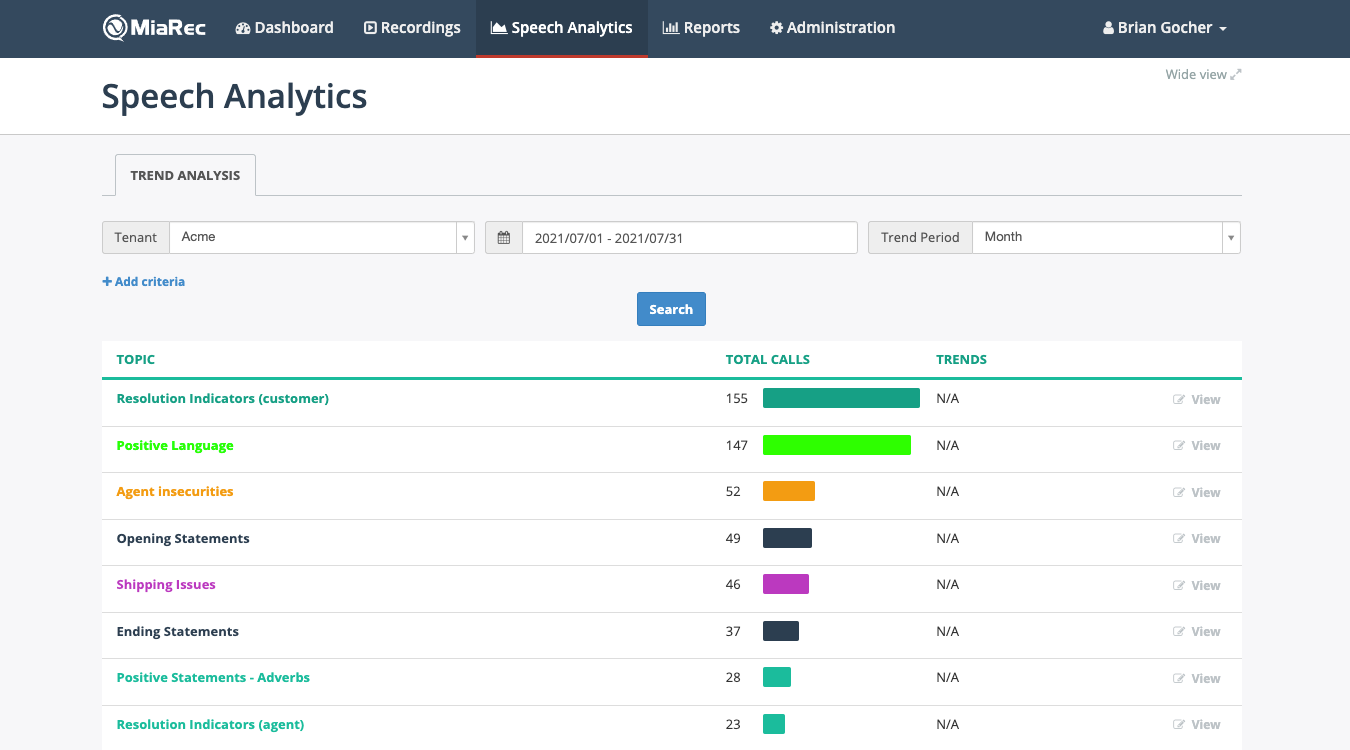Click View for Opening Statements row
Screen dimensions: 1350x750
pyautogui.click(x=1197, y=538)
